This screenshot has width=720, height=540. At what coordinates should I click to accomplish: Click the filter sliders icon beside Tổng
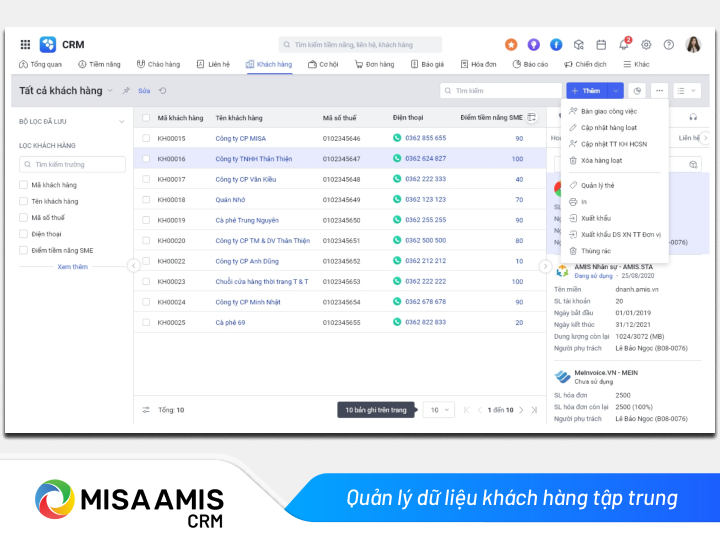(x=146, y=410)
